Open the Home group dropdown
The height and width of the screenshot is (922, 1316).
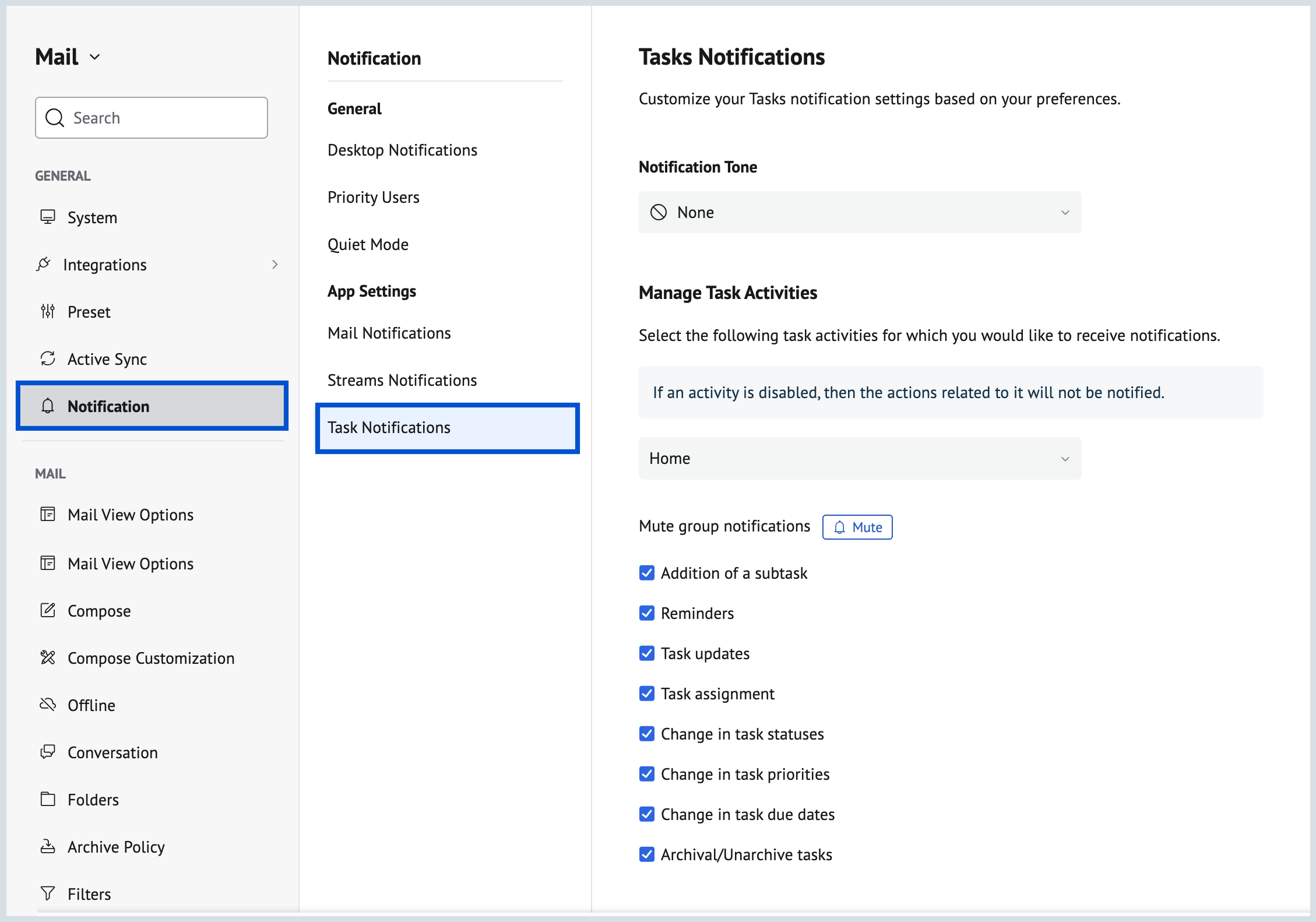point(860,459)
